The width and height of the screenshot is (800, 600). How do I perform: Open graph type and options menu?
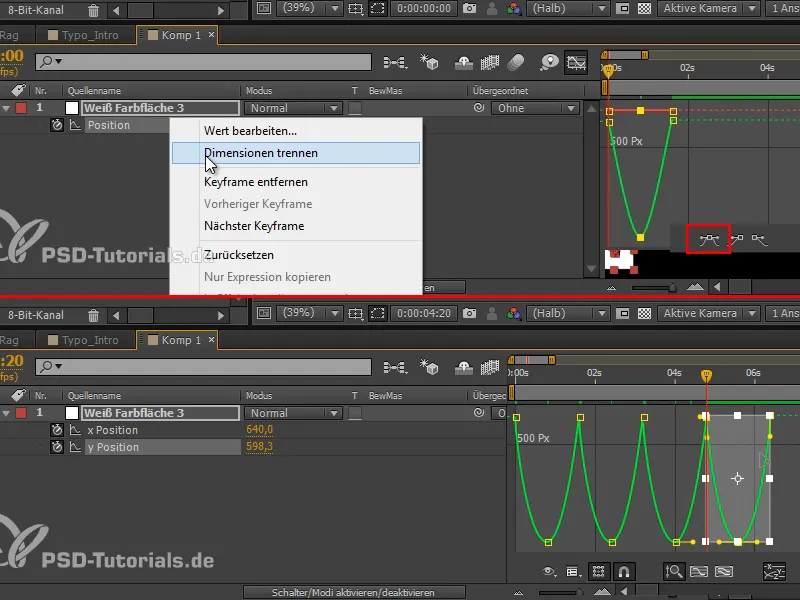pos(573,571)
